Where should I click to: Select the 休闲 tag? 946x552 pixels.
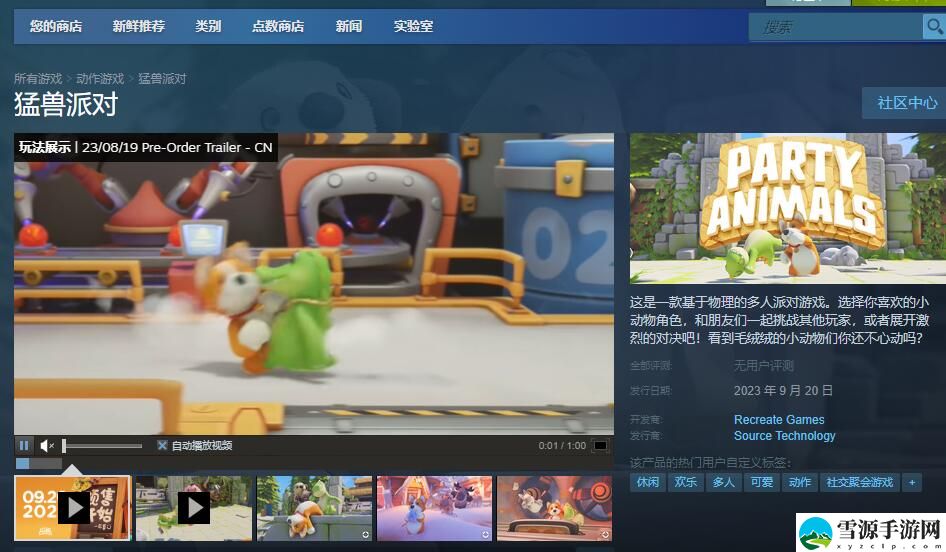pyautogui.click(x=647, y=482)
